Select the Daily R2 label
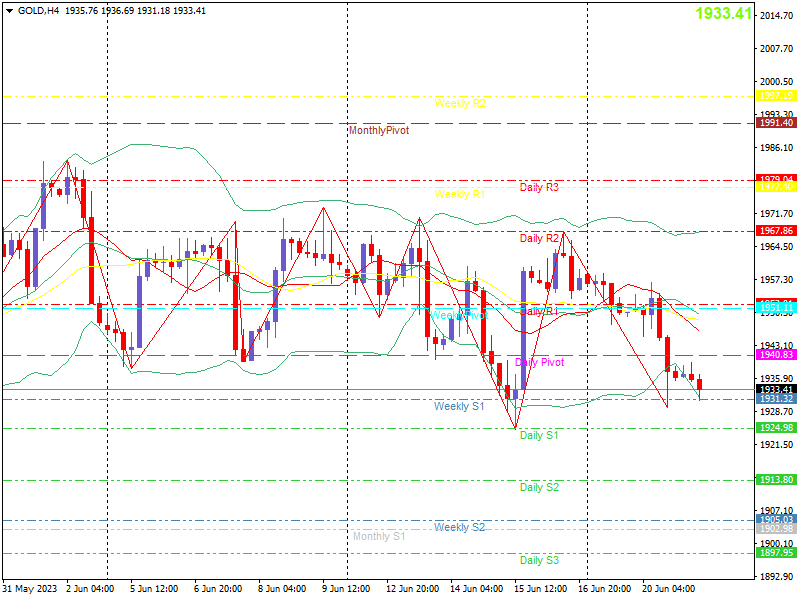The height and width of the screenshot is (600, 800). coord(539,239)
